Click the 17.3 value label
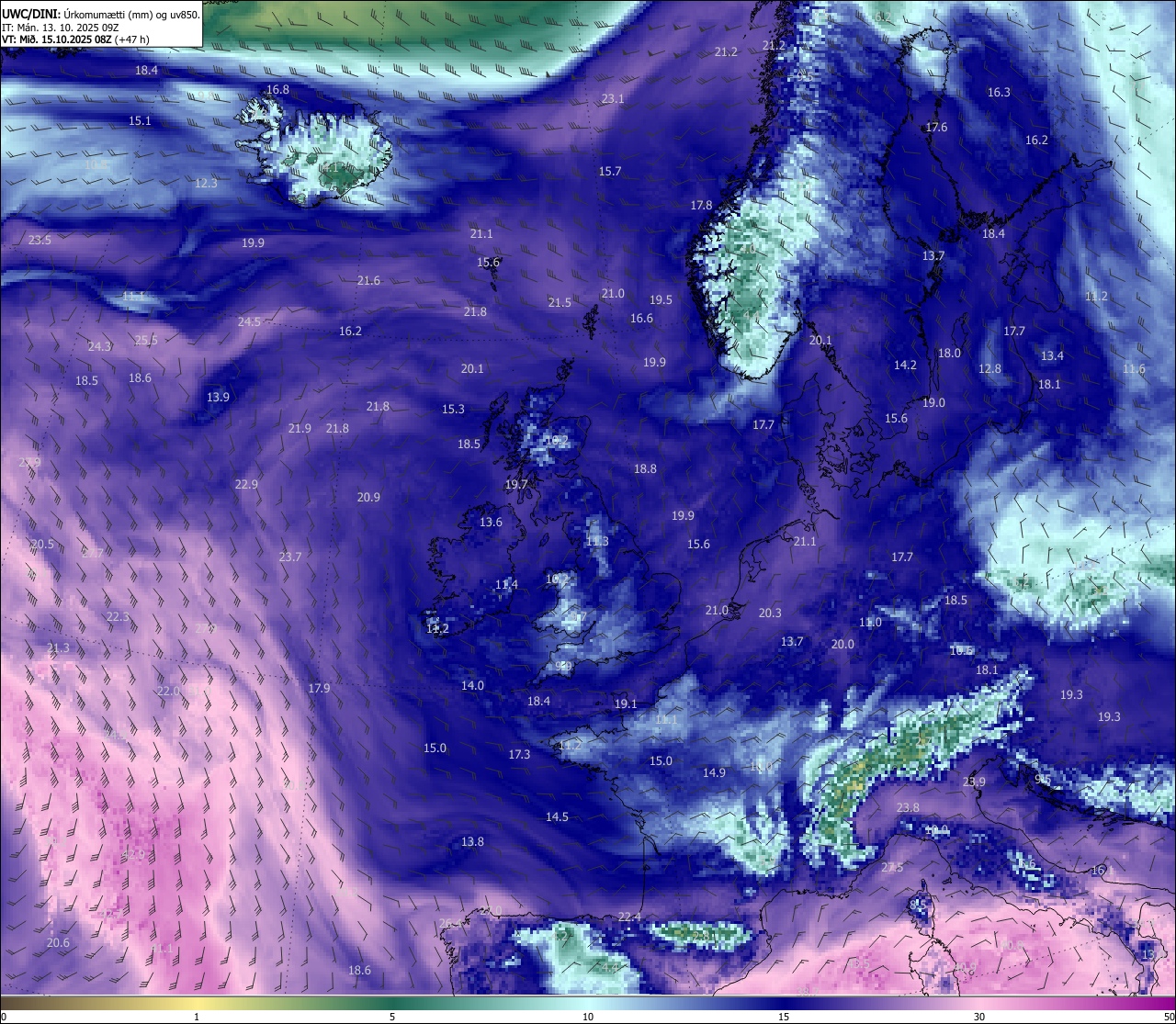The image size is (1176, 1024). (519, 755)
